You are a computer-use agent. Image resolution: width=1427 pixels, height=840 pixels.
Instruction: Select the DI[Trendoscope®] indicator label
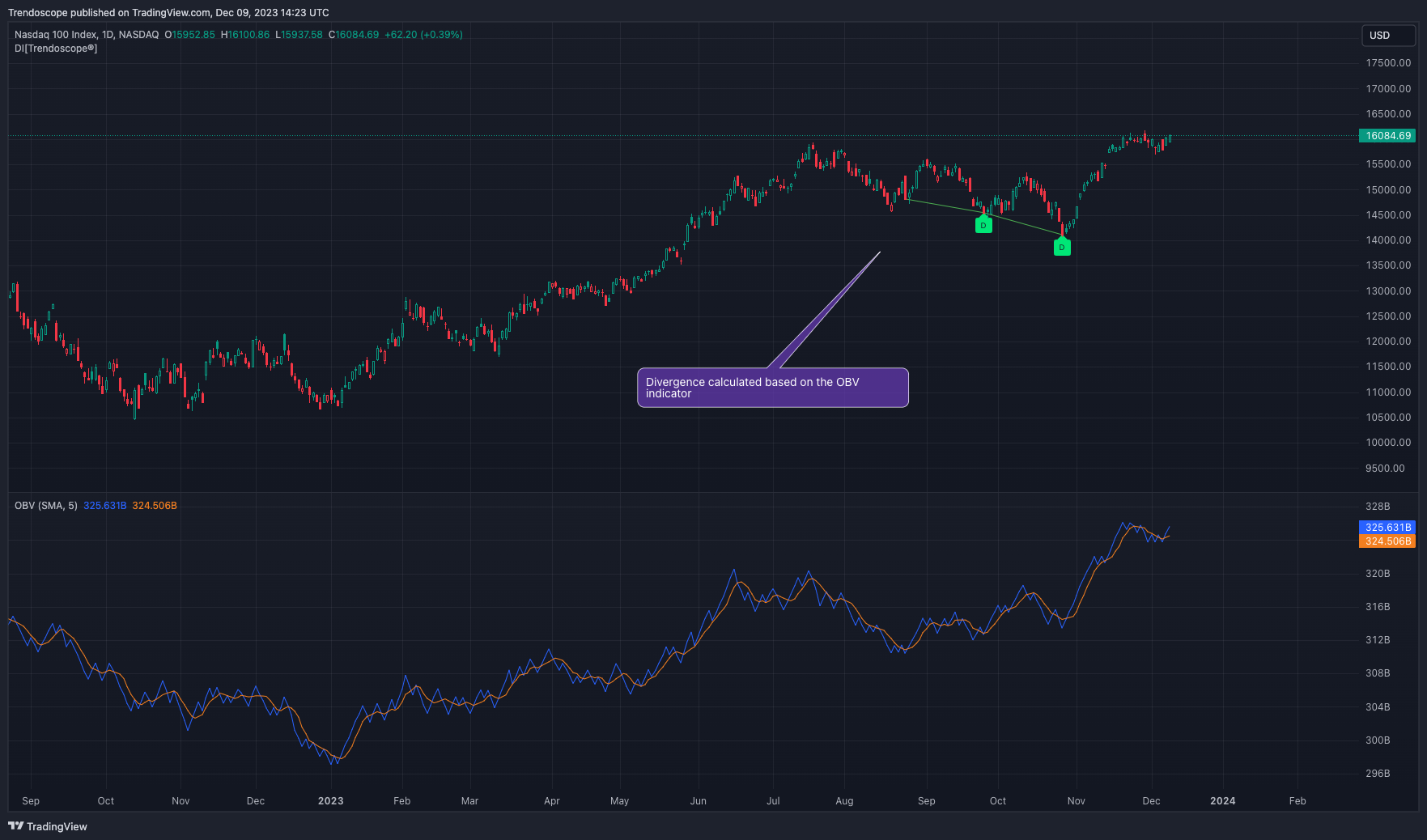56,49
